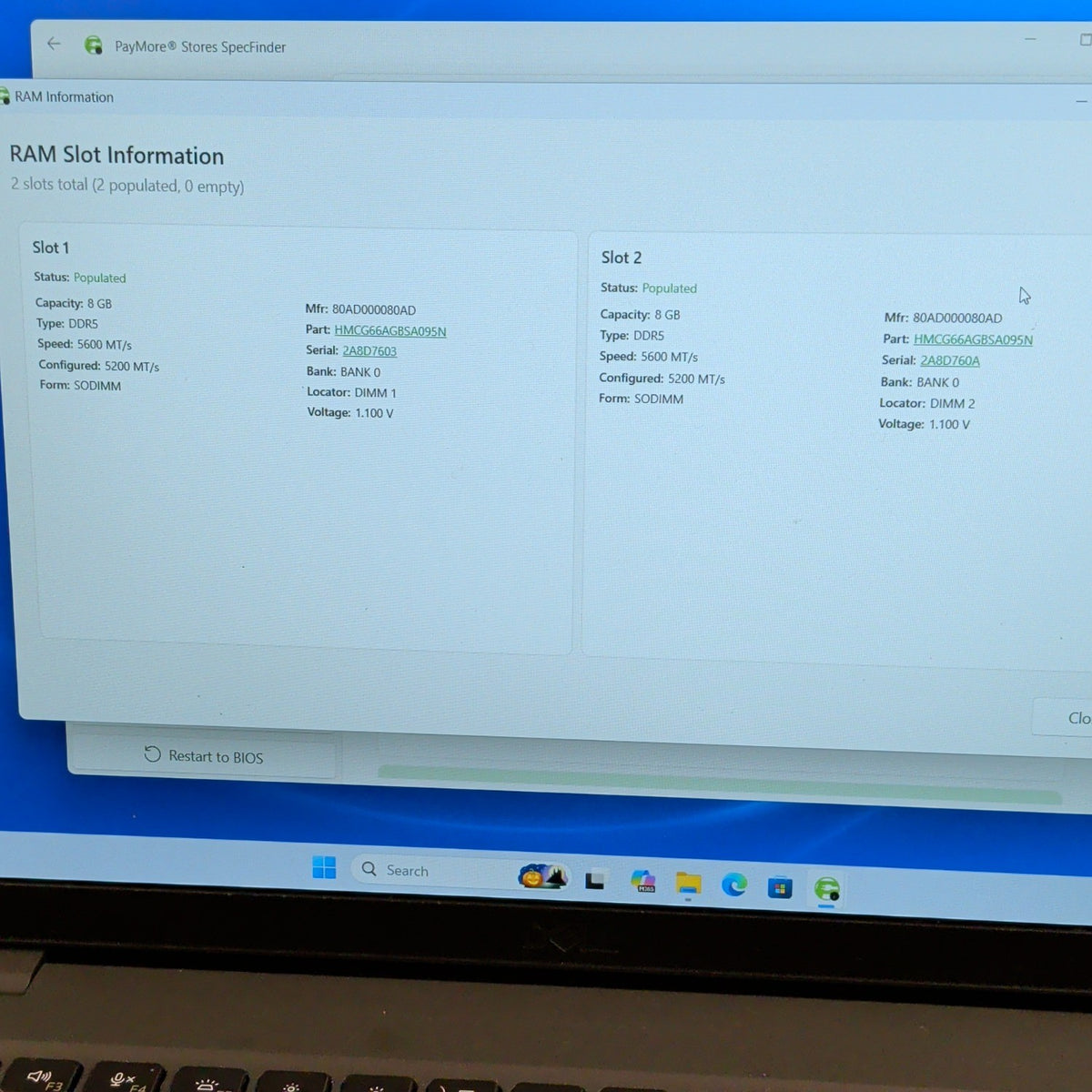
Task: Open the Windows Start menu
Action: click(x=324, y=867)
